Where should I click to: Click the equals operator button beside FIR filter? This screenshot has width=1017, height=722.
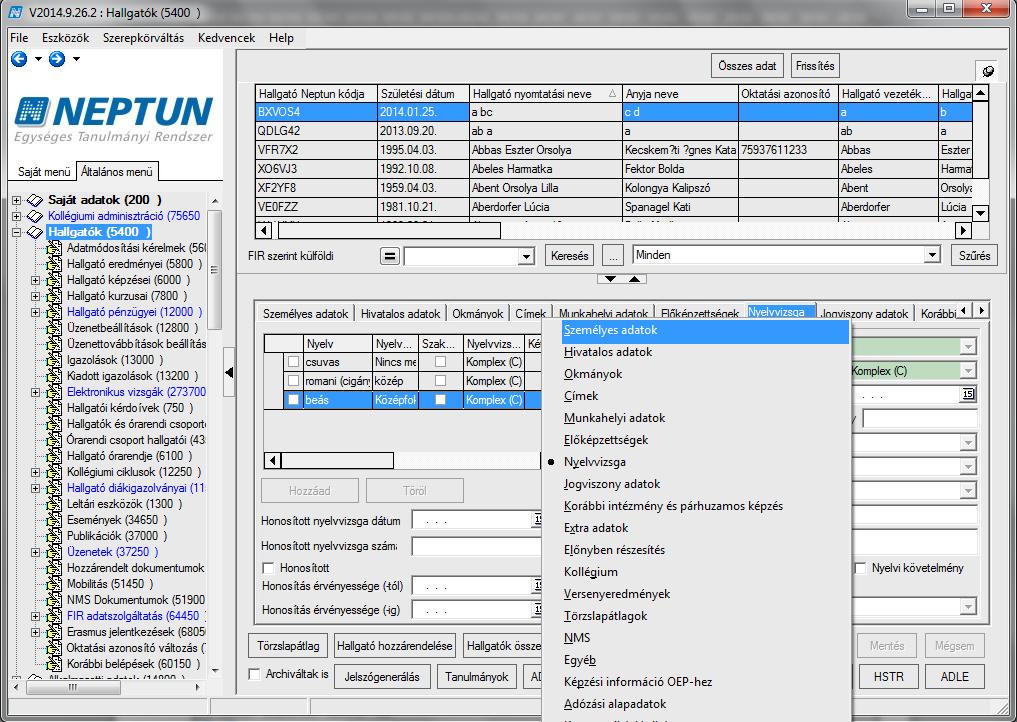click(389, 256)
